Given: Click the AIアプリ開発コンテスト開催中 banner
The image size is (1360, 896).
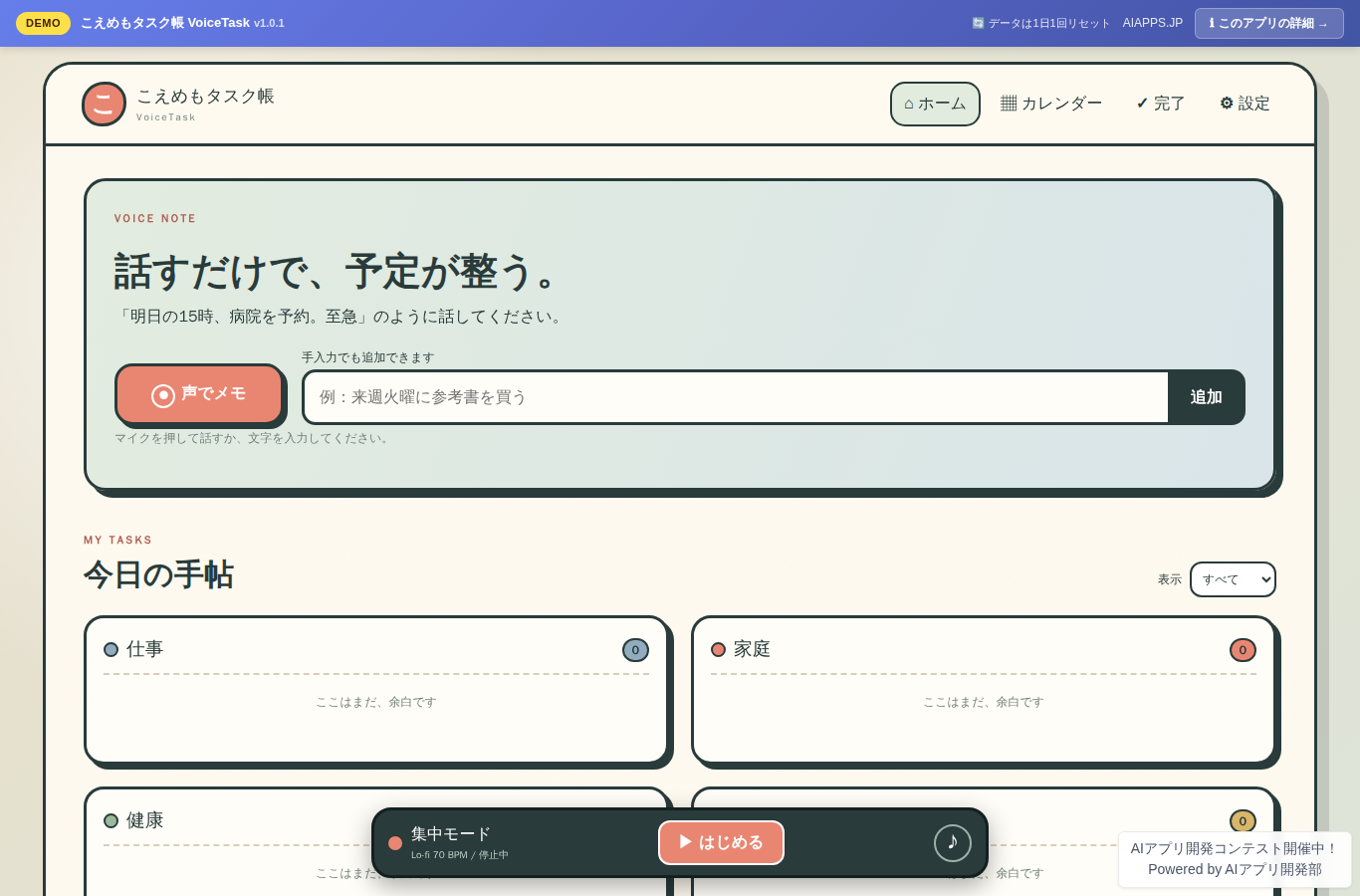Looking at the screenshot, I should 1235,859.
